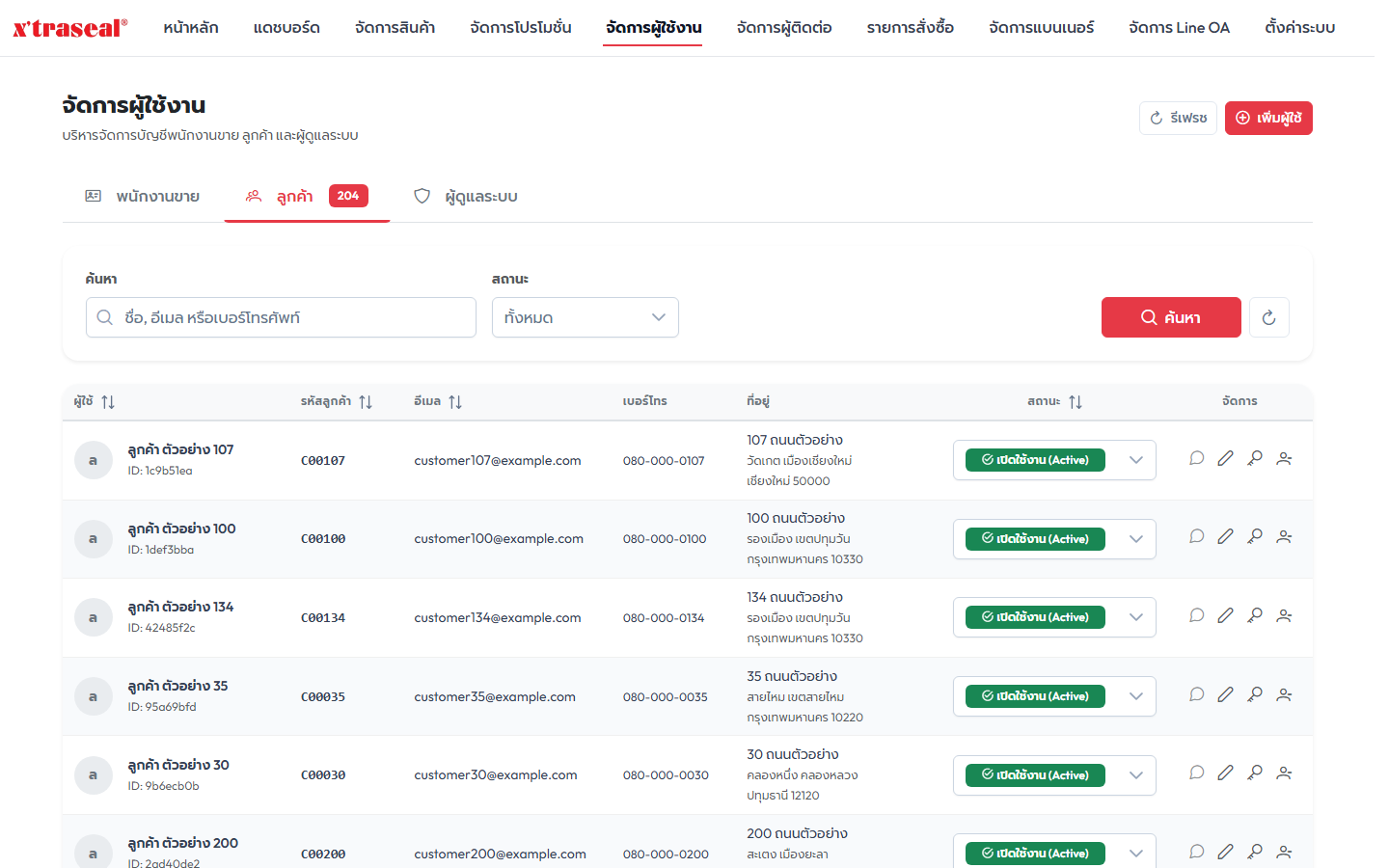Click the edit pencil for customer107@example.com
The image size is (1389, 868).
coord(1225,458)
